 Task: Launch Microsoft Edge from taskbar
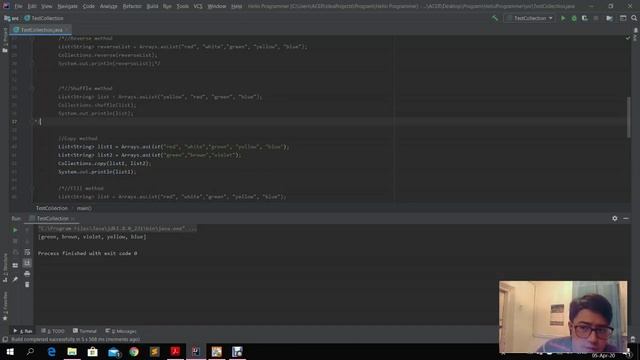(51, 352)
